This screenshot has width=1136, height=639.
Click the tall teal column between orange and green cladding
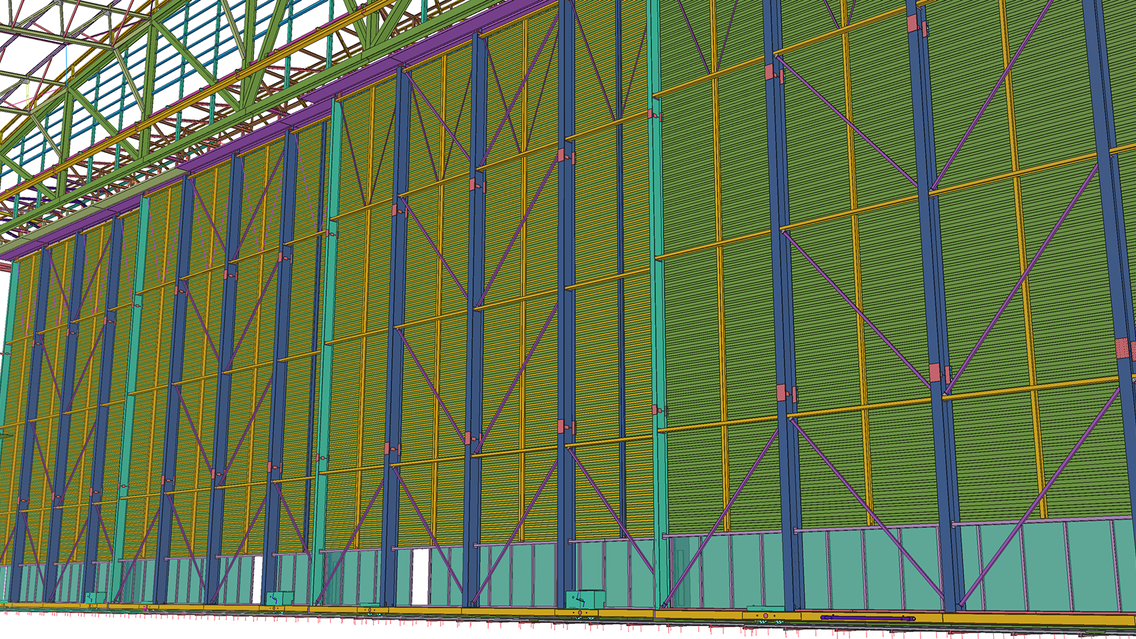[x=655, y=300]
